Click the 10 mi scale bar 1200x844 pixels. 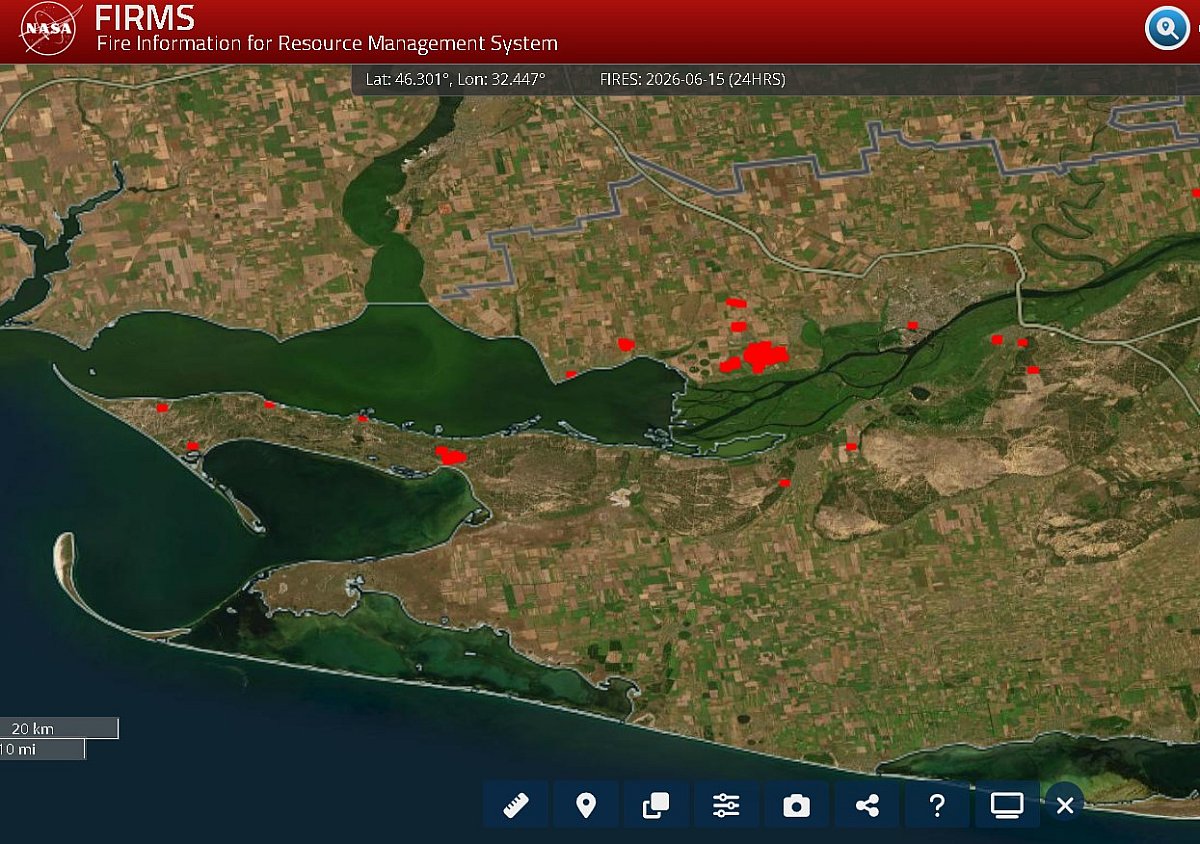[42, 749]
